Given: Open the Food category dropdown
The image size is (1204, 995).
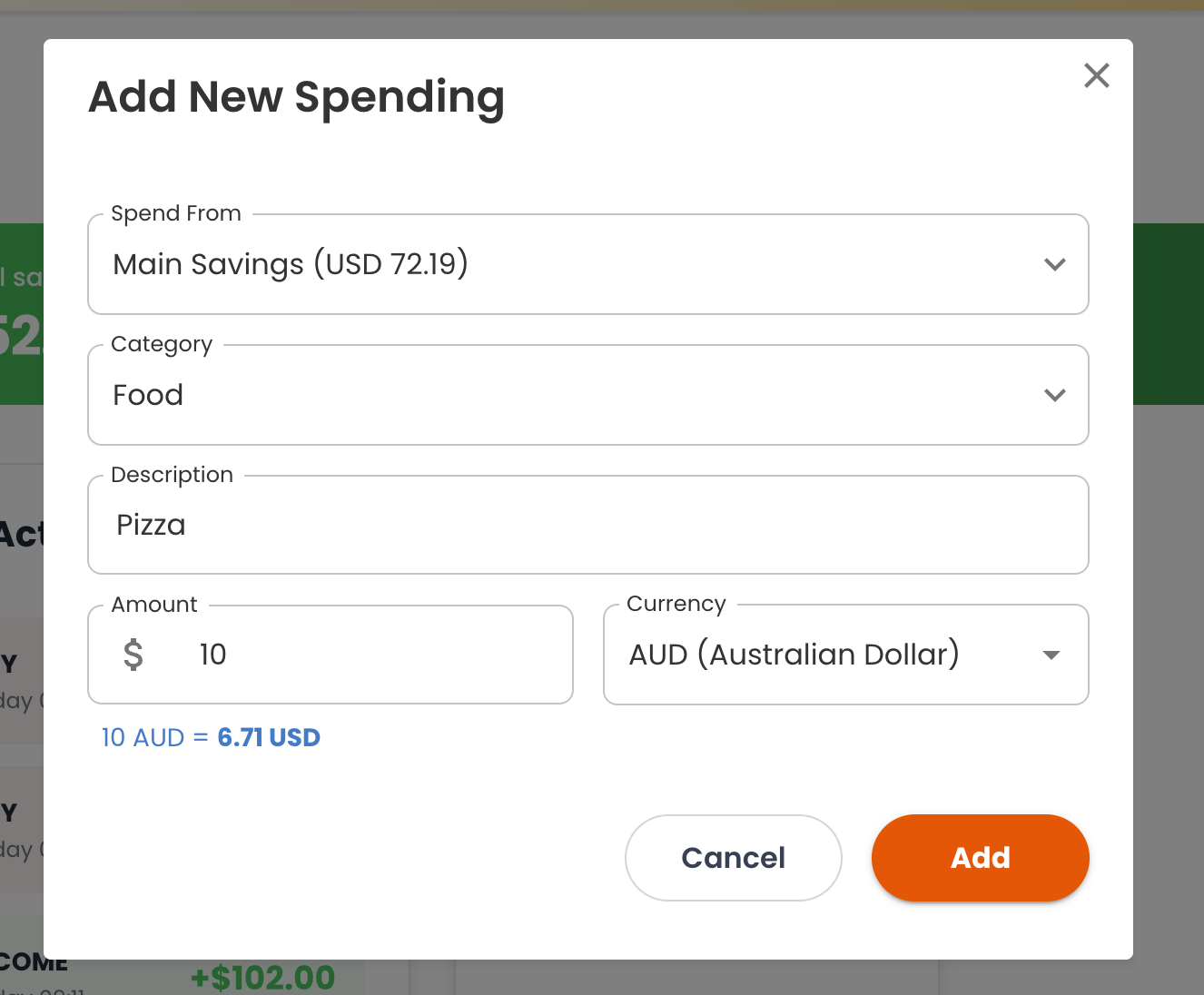Looking at the screenshot, I should point(587,395).
